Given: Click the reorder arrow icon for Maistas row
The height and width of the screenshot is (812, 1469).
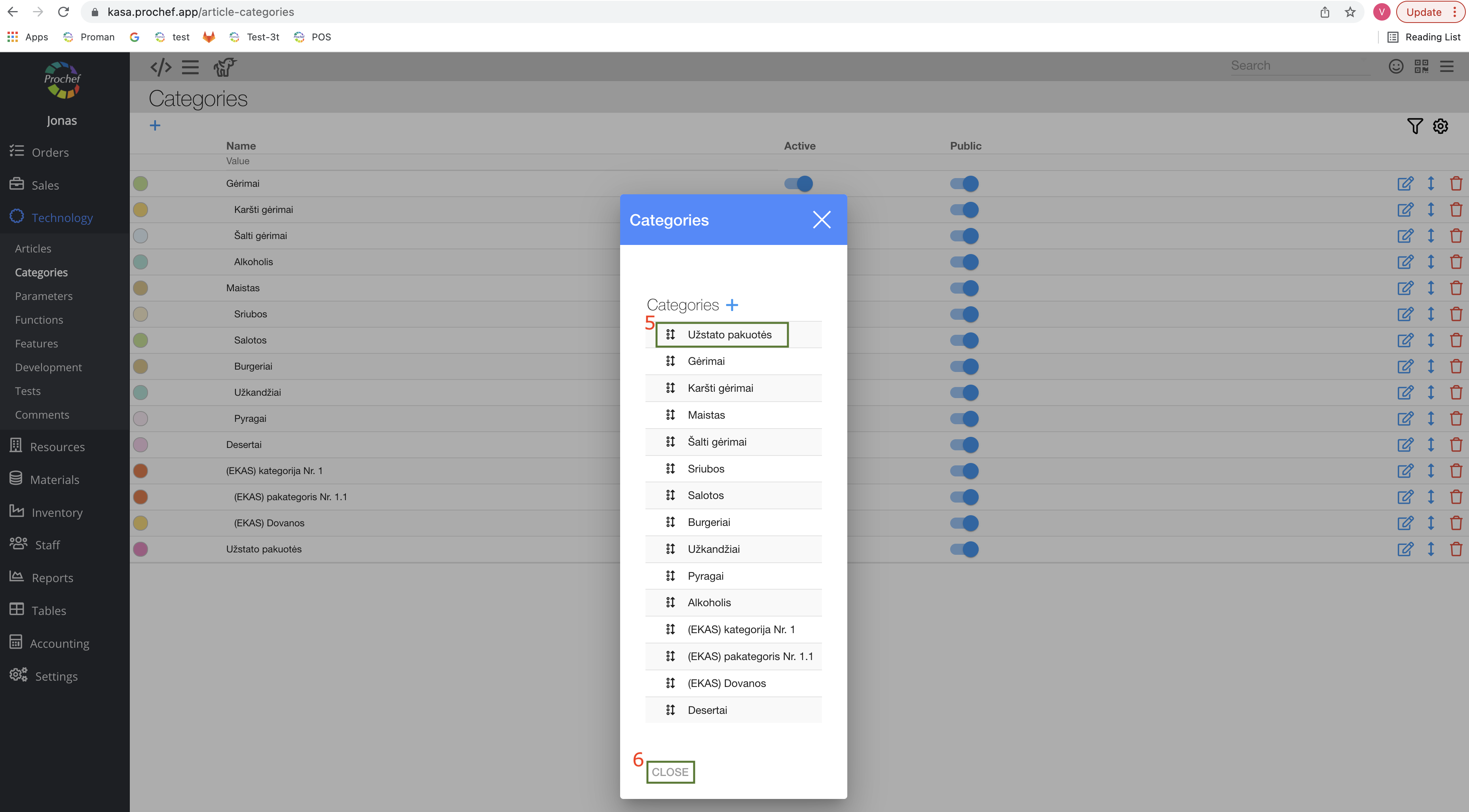Looking at the screenshot, I should coord(1430,288).
